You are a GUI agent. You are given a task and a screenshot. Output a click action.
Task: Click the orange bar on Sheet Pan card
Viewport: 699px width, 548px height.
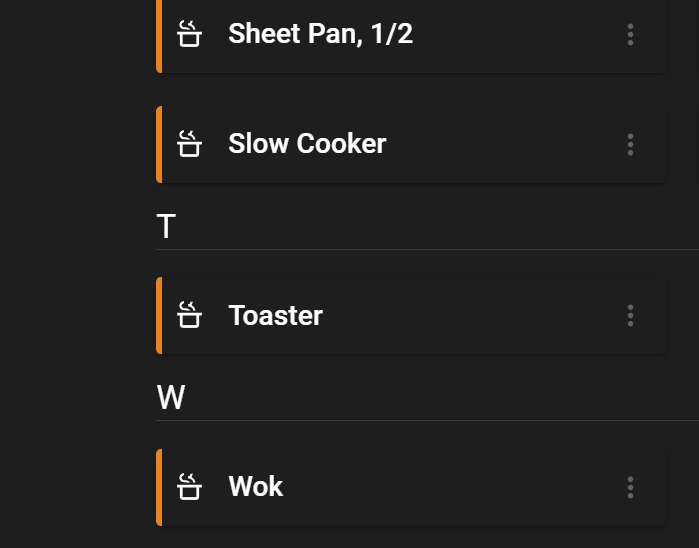[x=159, y=36]
